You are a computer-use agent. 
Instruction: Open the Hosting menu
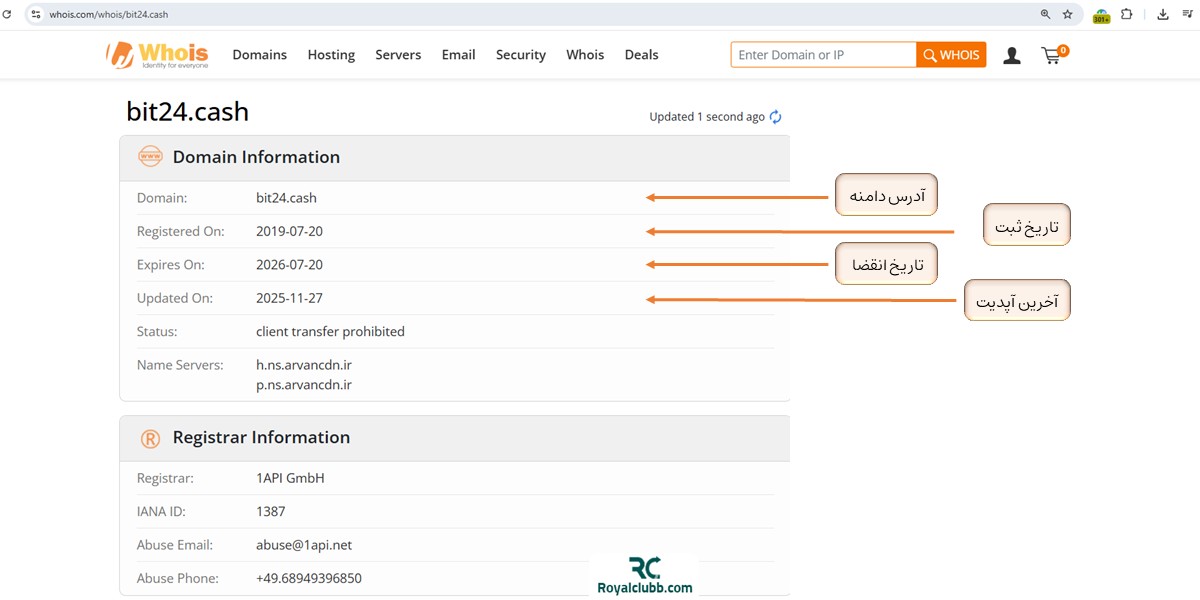331,55
